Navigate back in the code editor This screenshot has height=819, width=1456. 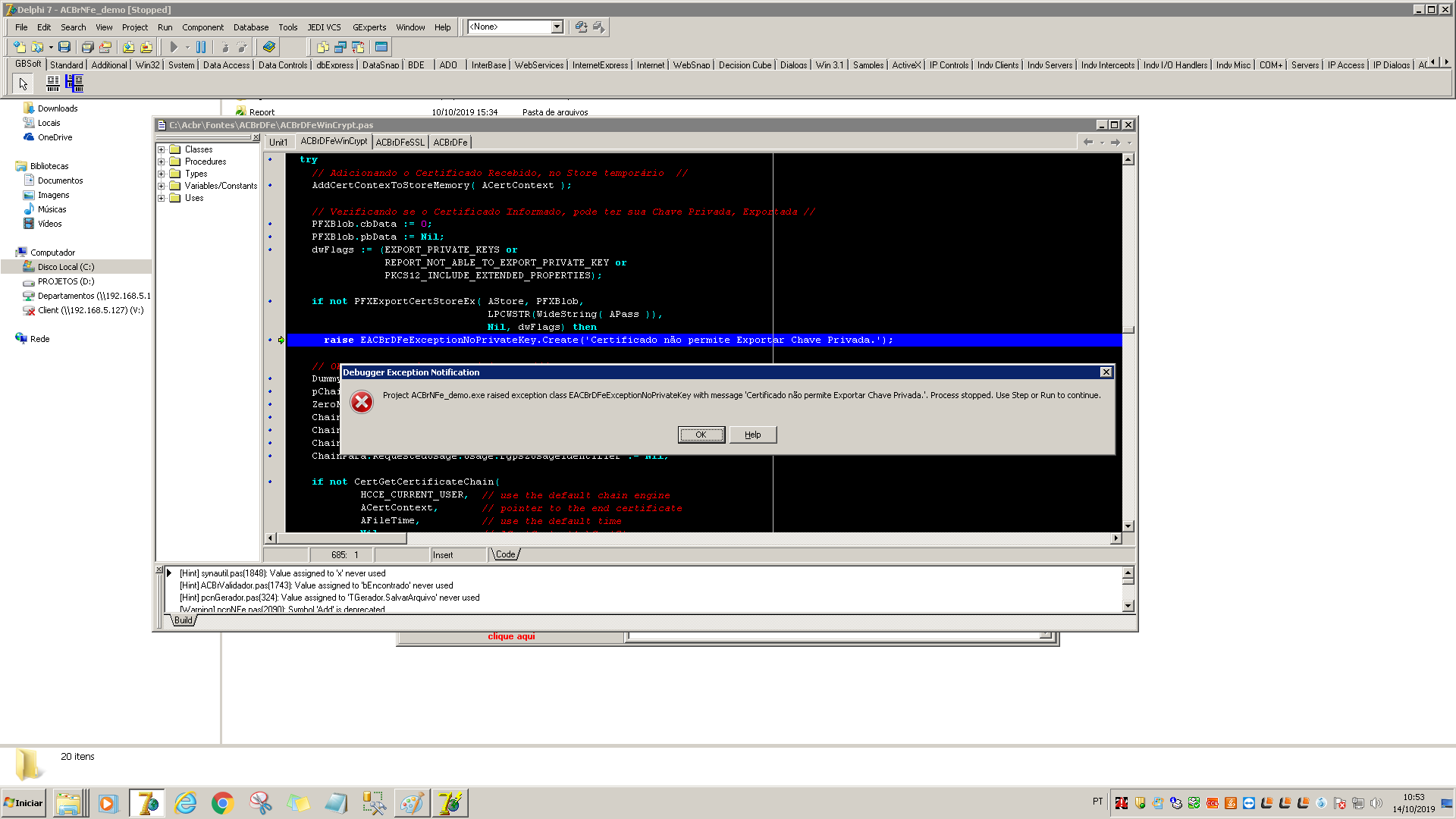(x=1088, y=142)
